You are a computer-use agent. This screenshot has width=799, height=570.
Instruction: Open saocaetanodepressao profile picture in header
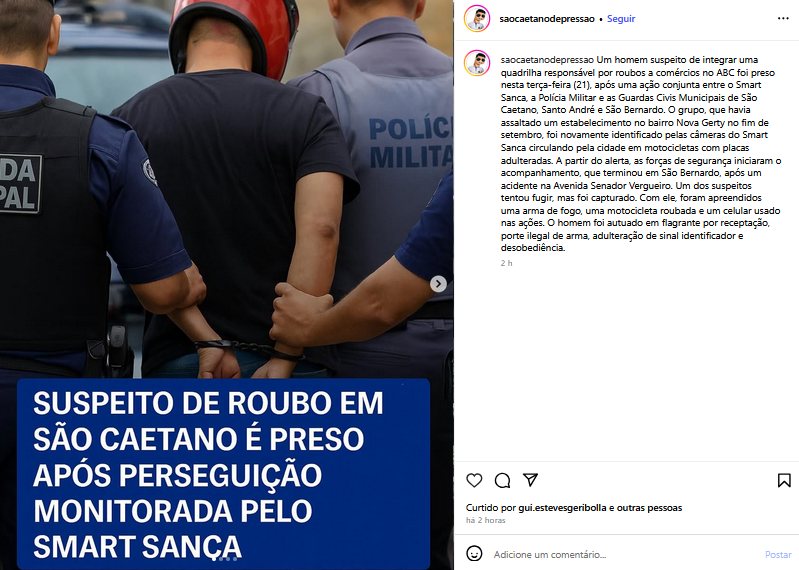point(477,19)
